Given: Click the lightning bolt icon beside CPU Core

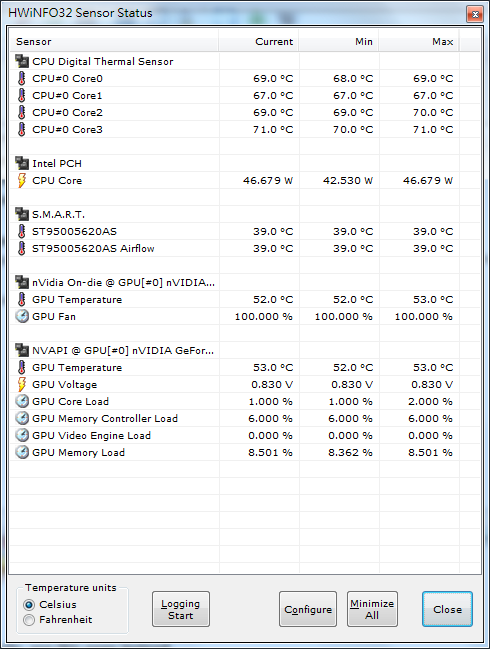Looking at the screenshot, I should [x=22, y=180].
